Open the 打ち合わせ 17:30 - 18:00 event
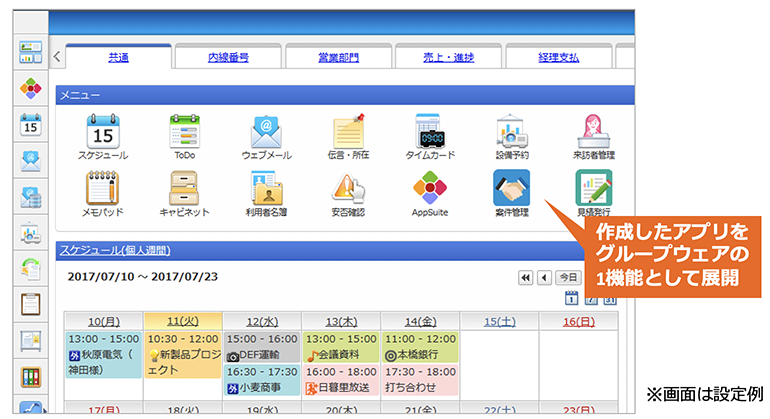770x419 pixels. point(420,380)
